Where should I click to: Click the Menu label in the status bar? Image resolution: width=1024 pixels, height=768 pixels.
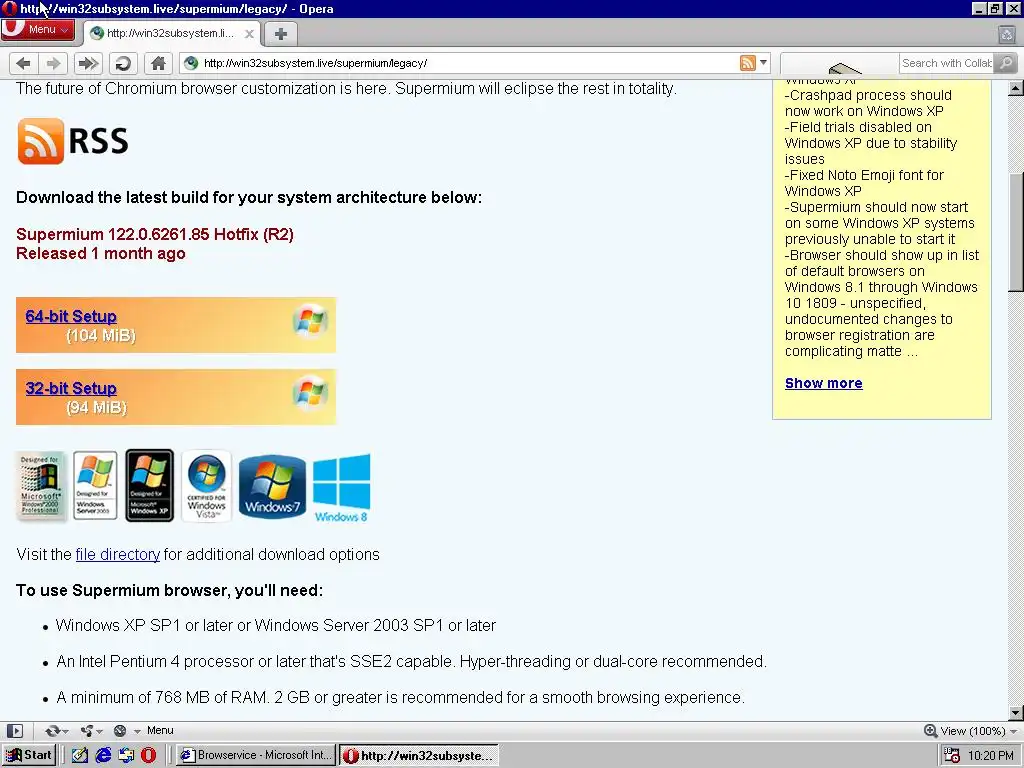pos(160,731)
